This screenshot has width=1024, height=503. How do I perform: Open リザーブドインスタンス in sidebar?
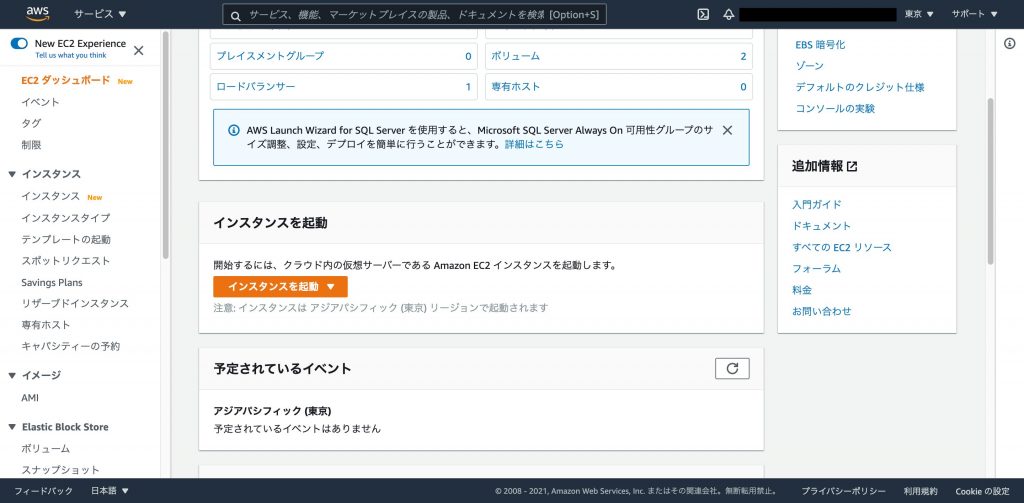[74, 304]
